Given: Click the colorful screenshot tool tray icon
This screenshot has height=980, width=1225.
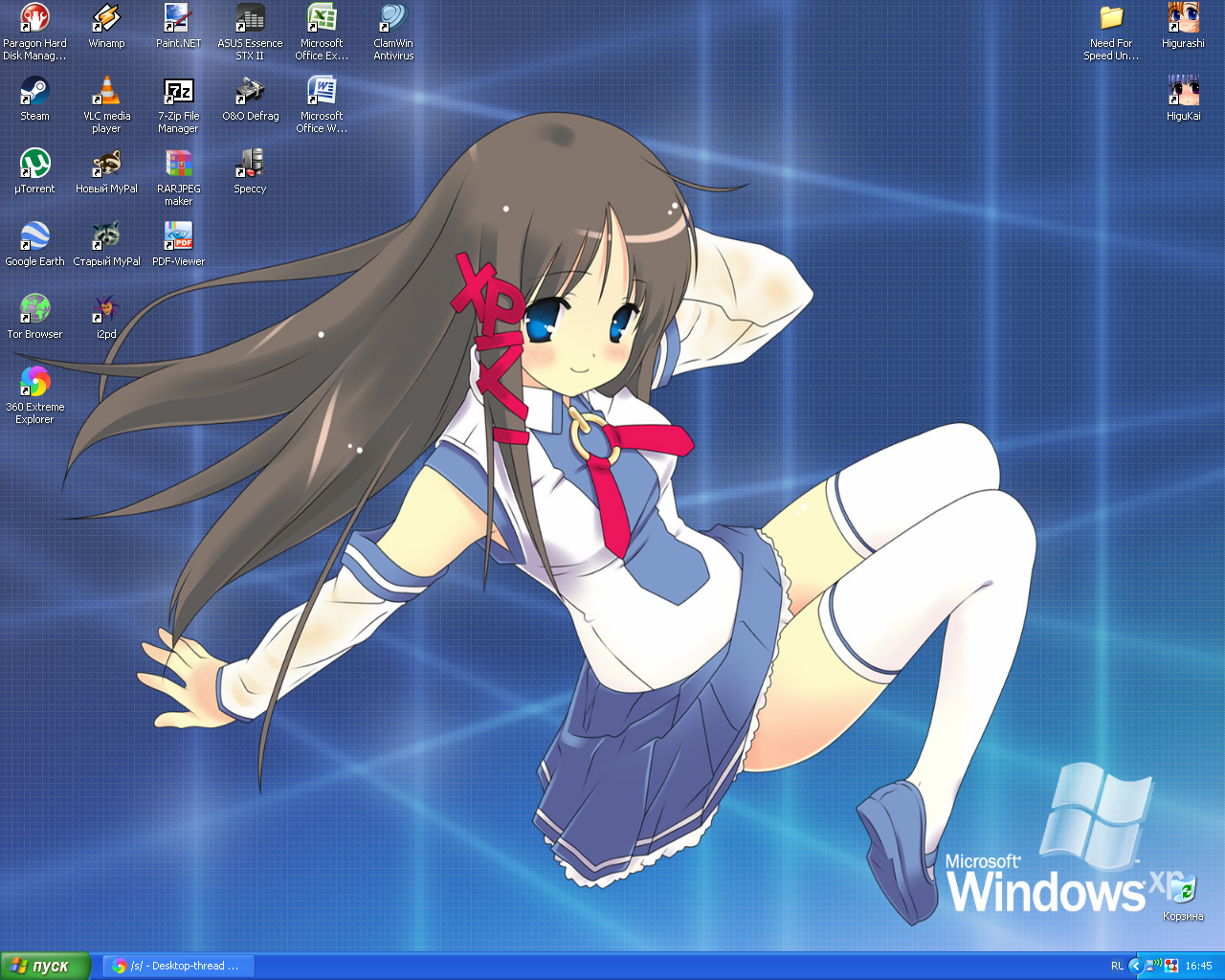Looking at the screenshot, I should (1171, 966).
